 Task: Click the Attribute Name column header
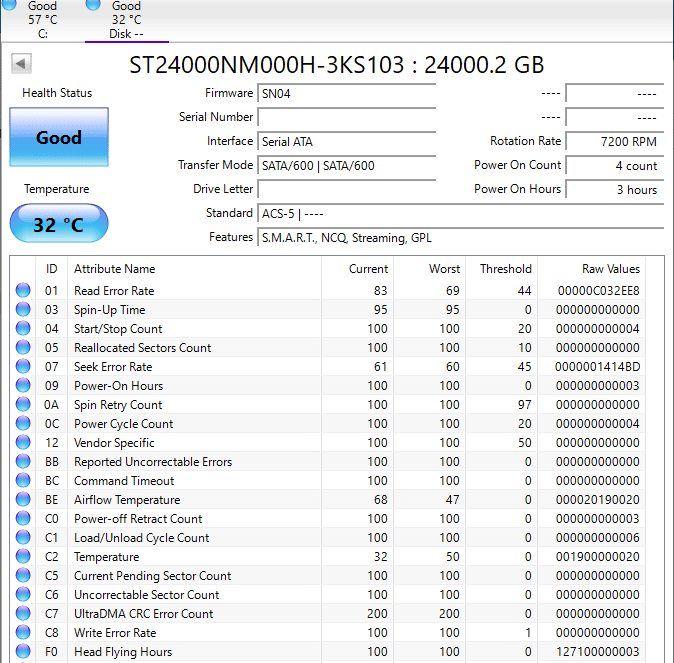(194, 269)
